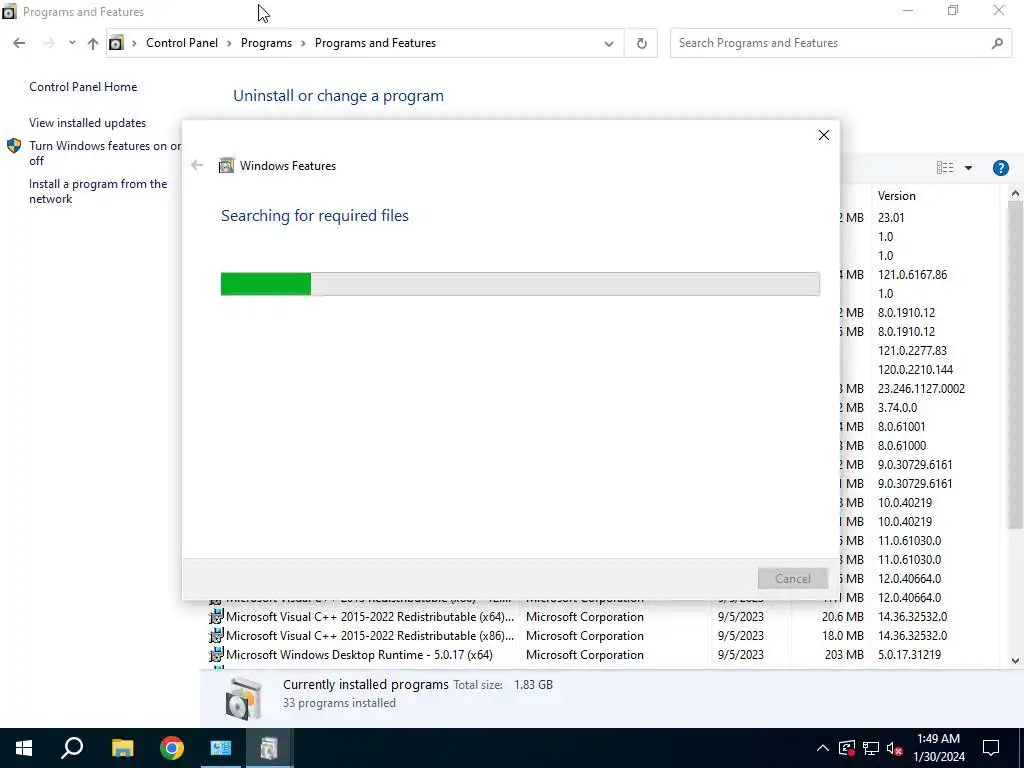Go up one level to Programs
This screenshot has height=768, width=1024.
(x=93, y=43)
